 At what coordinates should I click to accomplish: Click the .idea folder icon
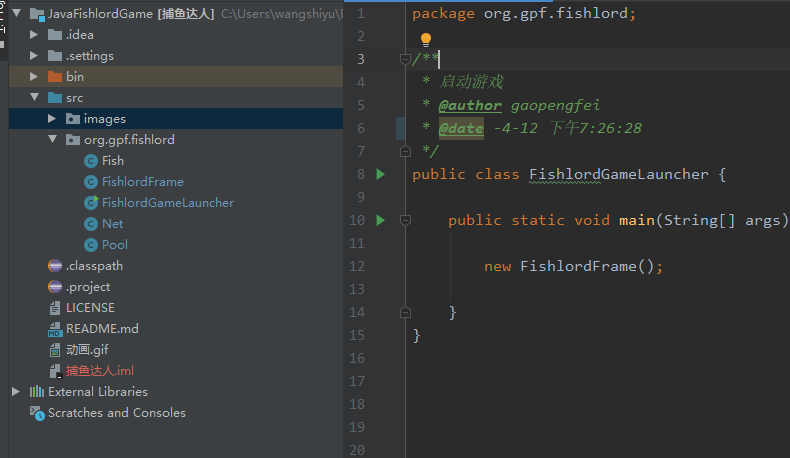(x=55, y=35)
